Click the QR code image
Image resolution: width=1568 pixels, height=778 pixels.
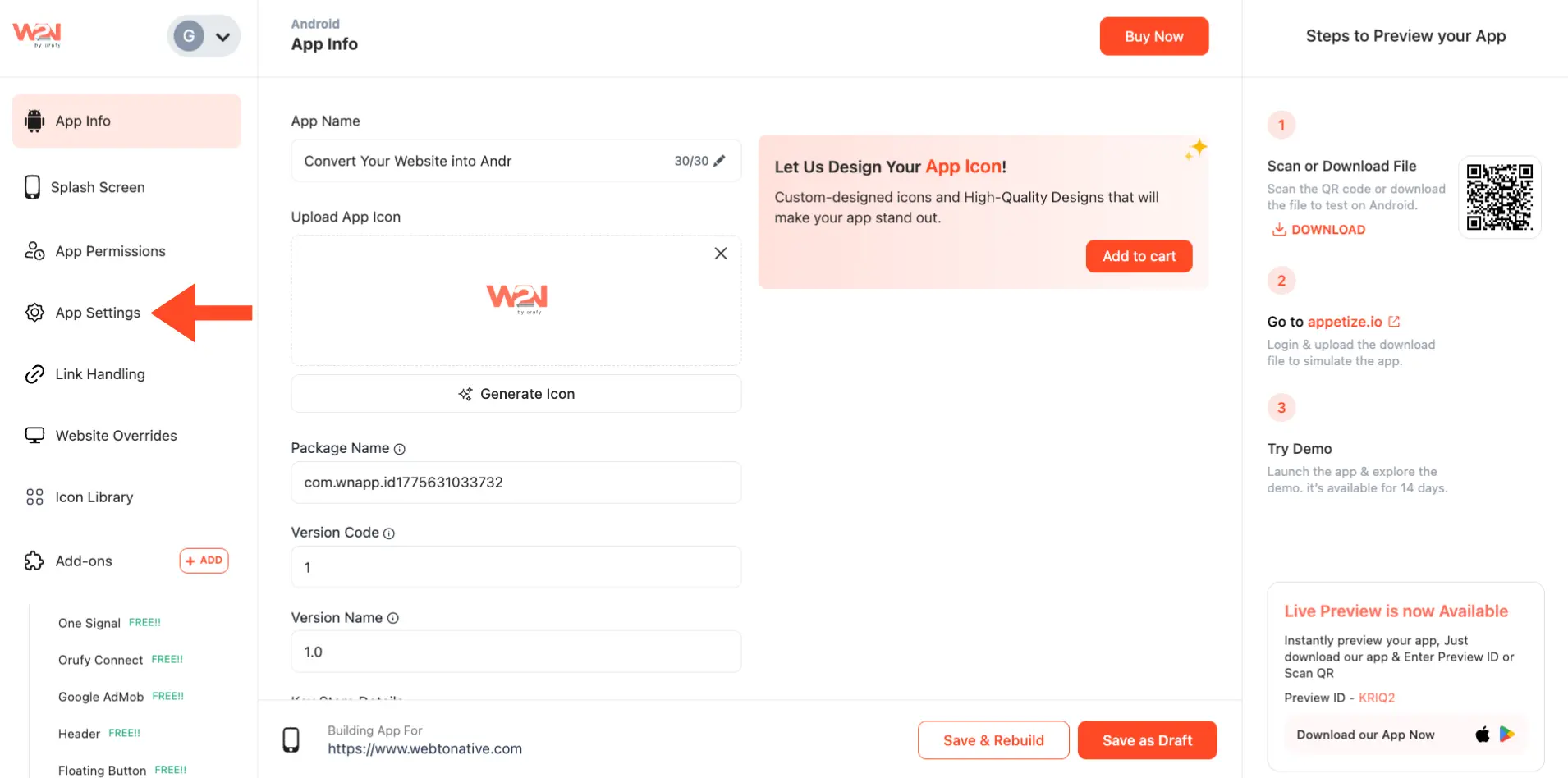[x=1499, y=197]
